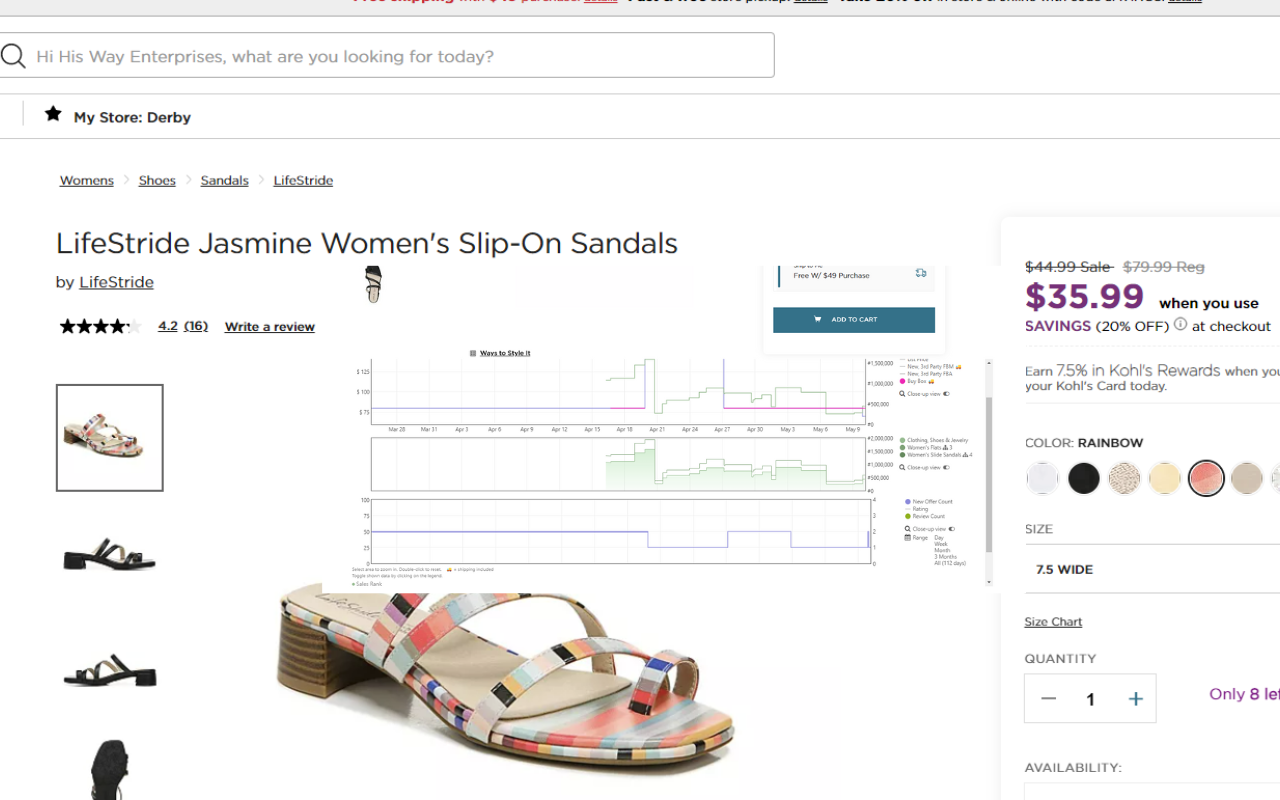1280x800 pixels.
Task: Set chart range to Day
Action: coord(939,537)
